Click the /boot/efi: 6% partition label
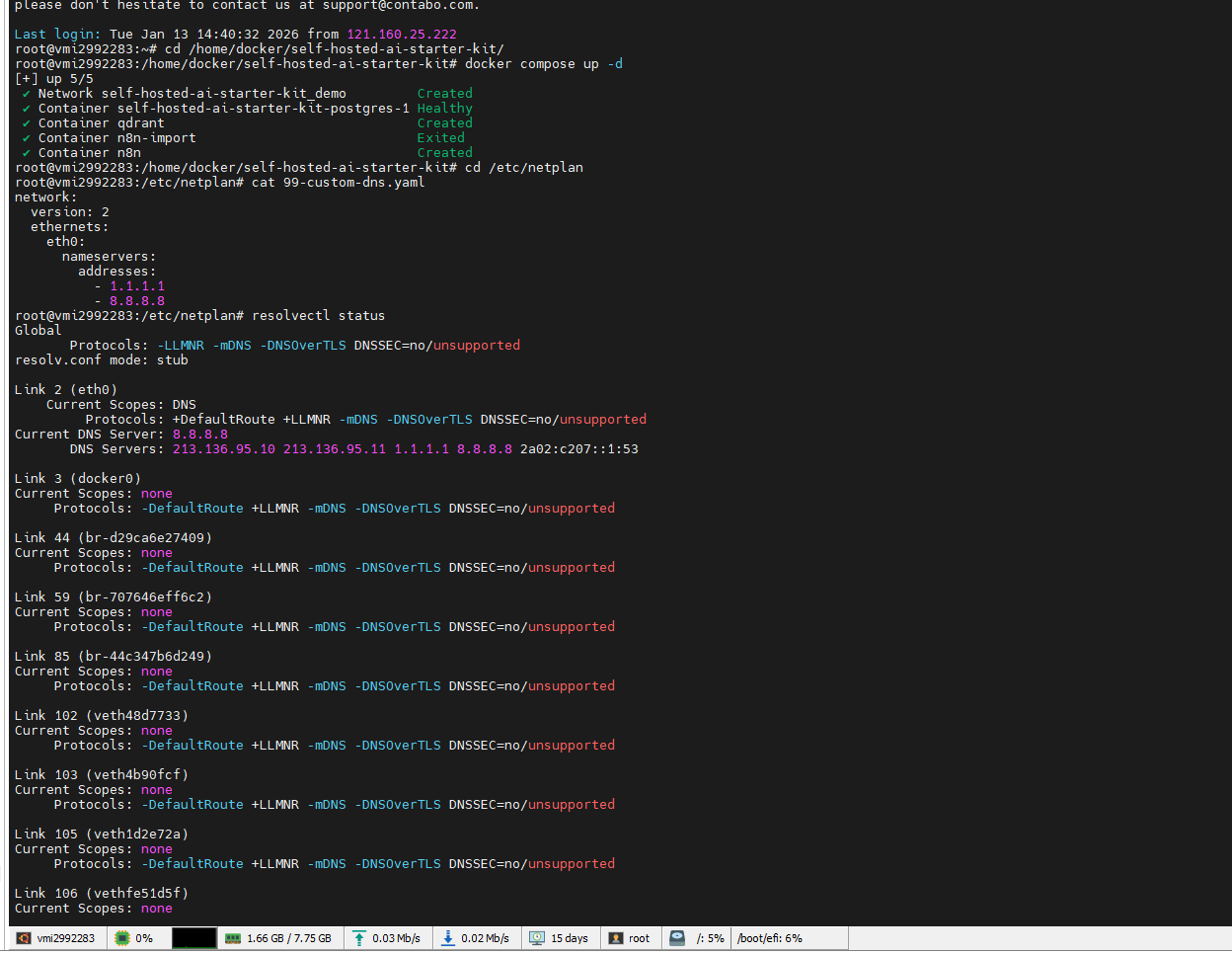The image size is (1232, 954). pyautogui.click(x=770, y=938)
